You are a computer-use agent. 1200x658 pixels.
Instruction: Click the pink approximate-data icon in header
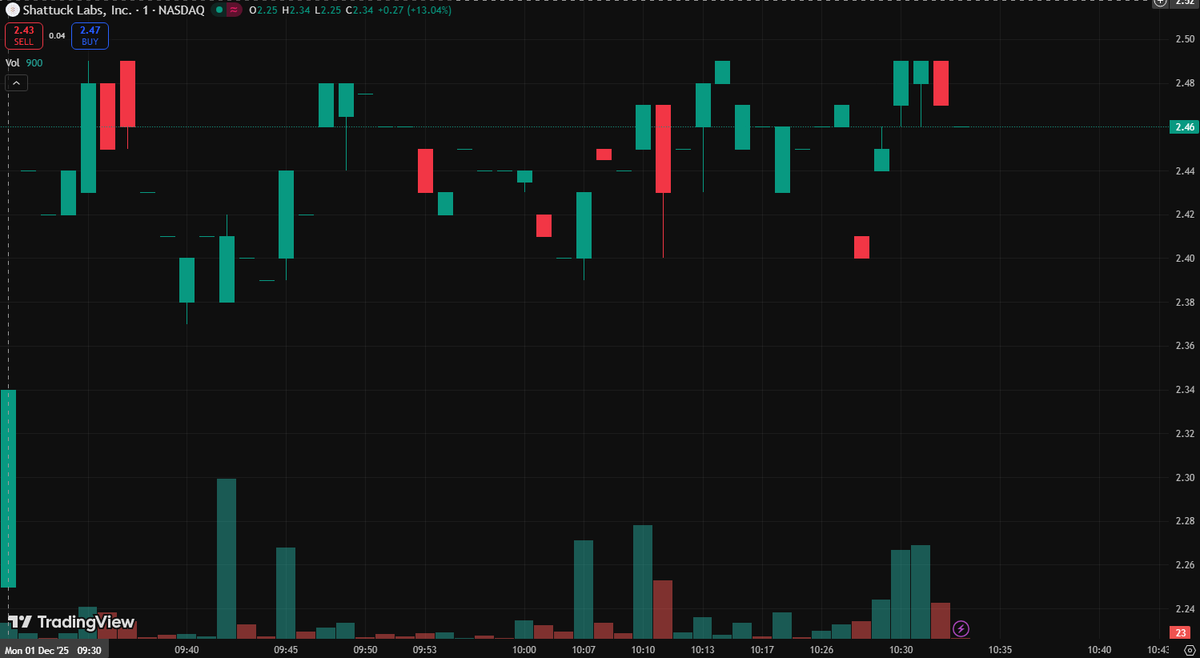(x=233, y=10)
